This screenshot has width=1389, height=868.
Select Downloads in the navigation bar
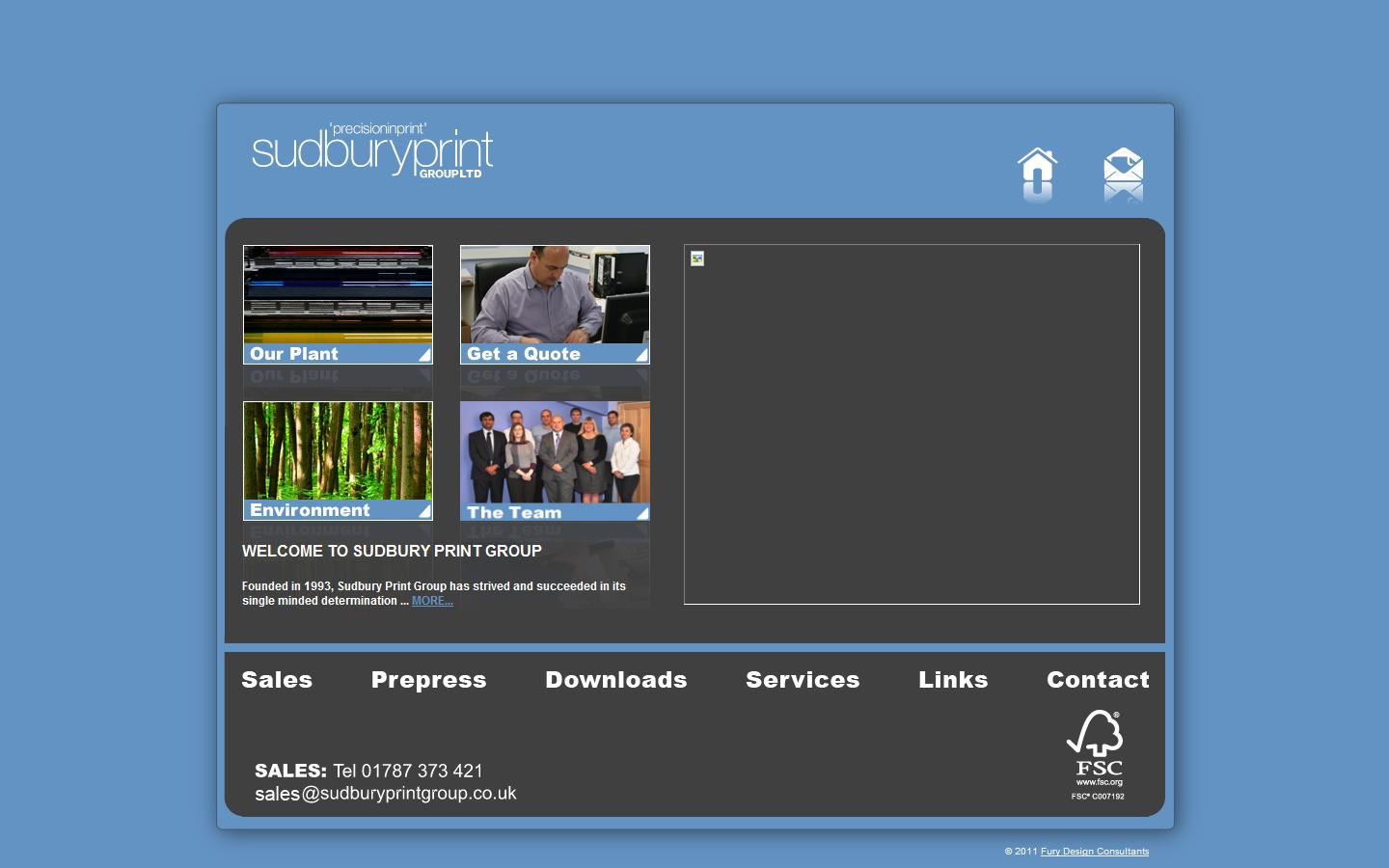point(616,681)
